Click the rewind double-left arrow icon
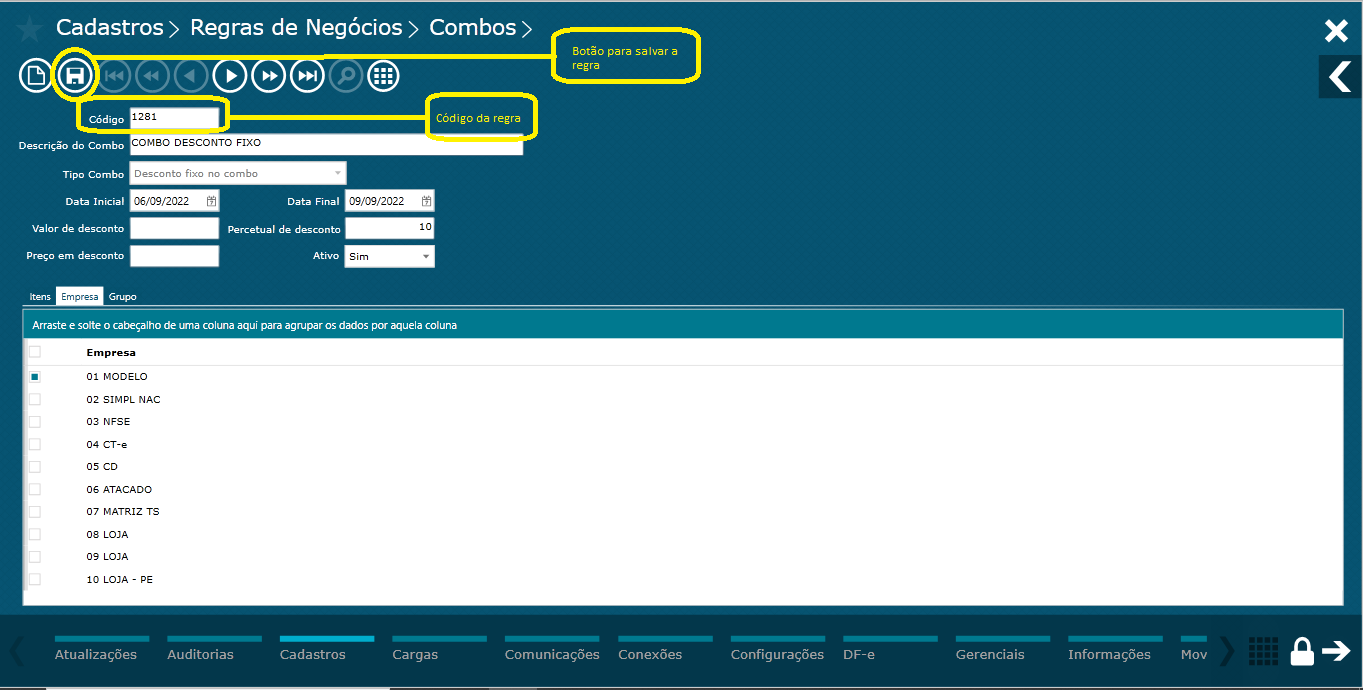The width and height of the screenshot is (1363, 690). click(153, 76)
